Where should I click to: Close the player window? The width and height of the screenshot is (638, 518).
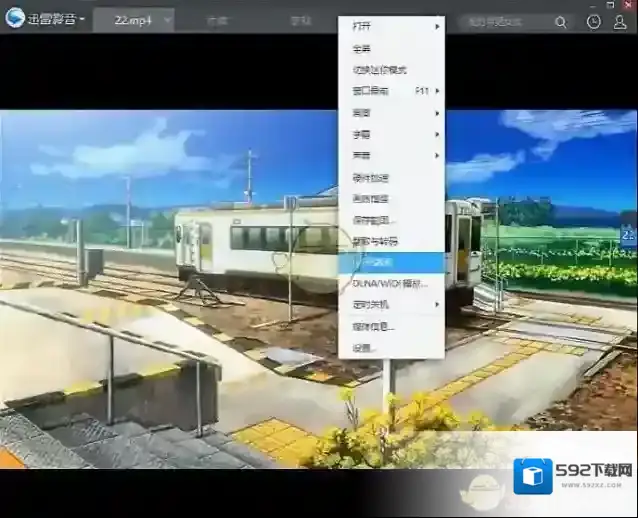coord(628,5)
